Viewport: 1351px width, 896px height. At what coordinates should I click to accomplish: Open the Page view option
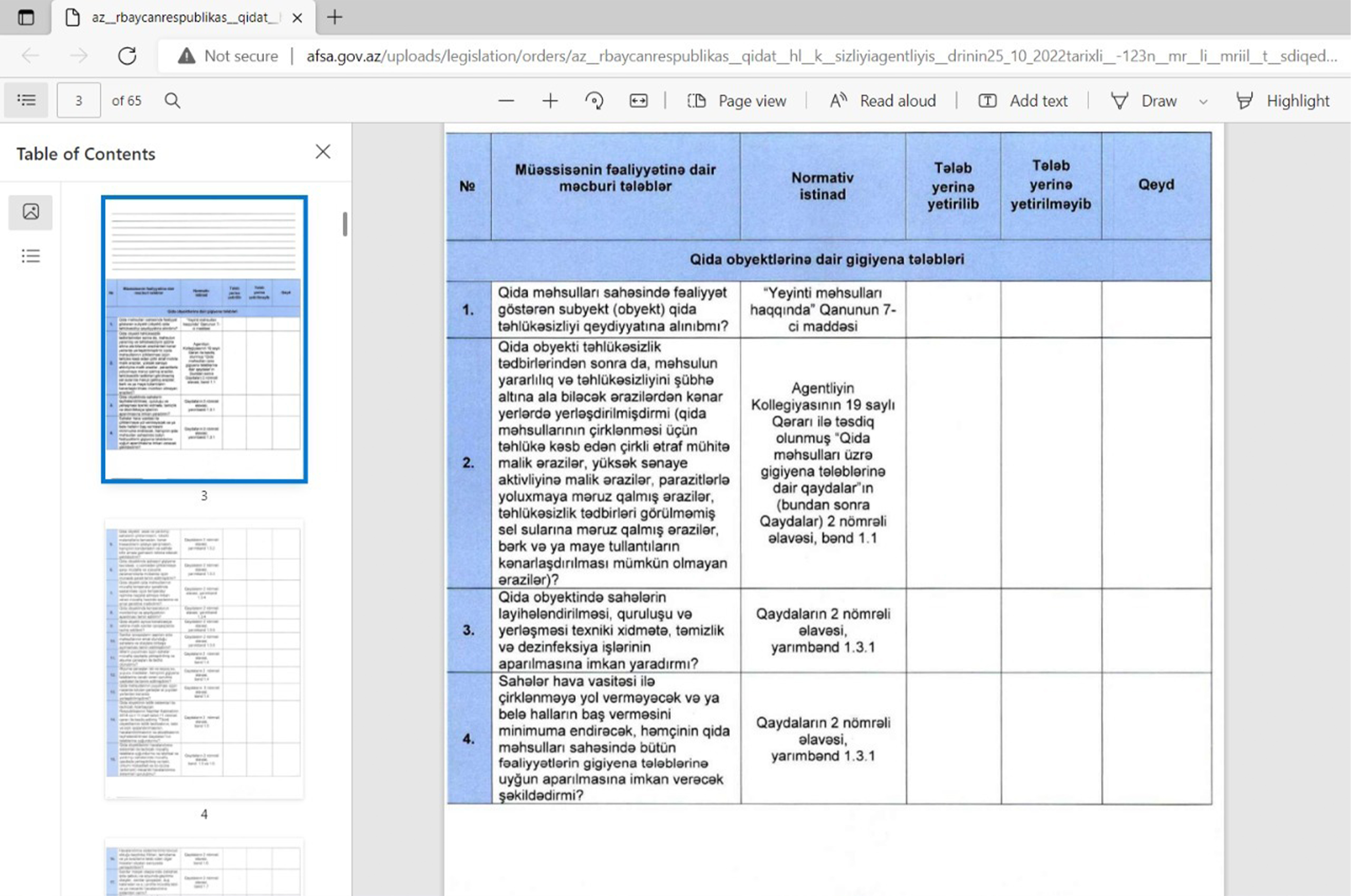click(x=737, y=101)
